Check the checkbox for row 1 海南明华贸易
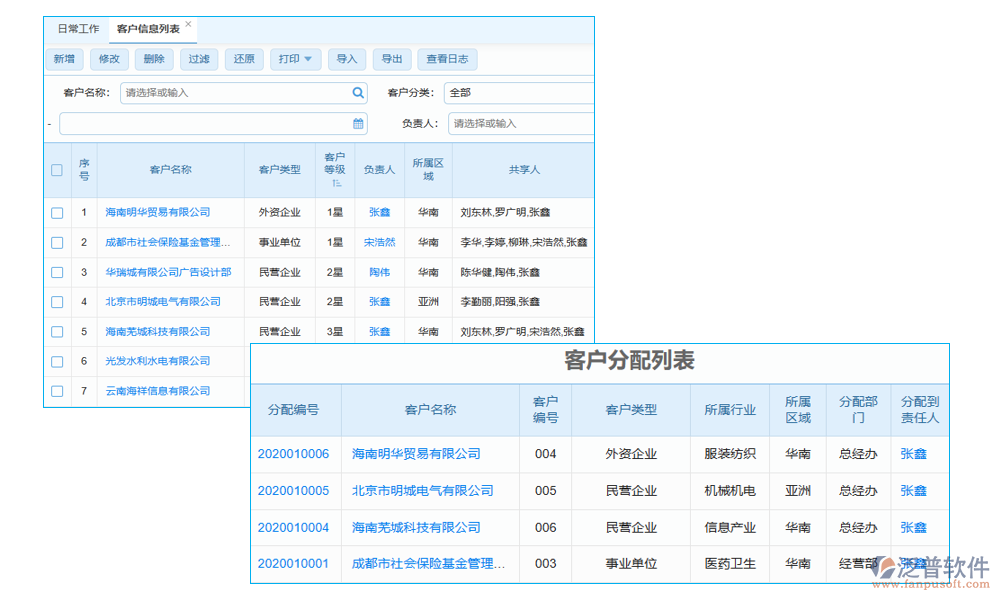 click(x=56, y=212)
